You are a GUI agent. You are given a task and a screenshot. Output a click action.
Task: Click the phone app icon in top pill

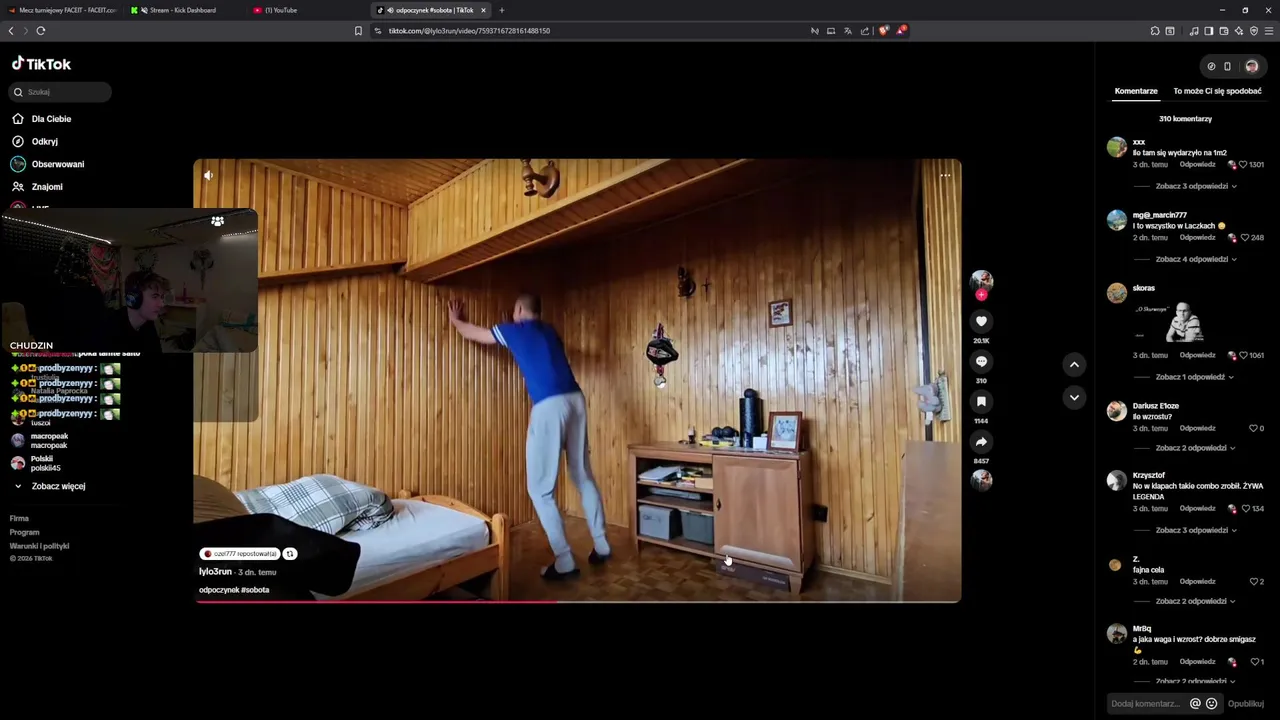tap(1227, 67)
